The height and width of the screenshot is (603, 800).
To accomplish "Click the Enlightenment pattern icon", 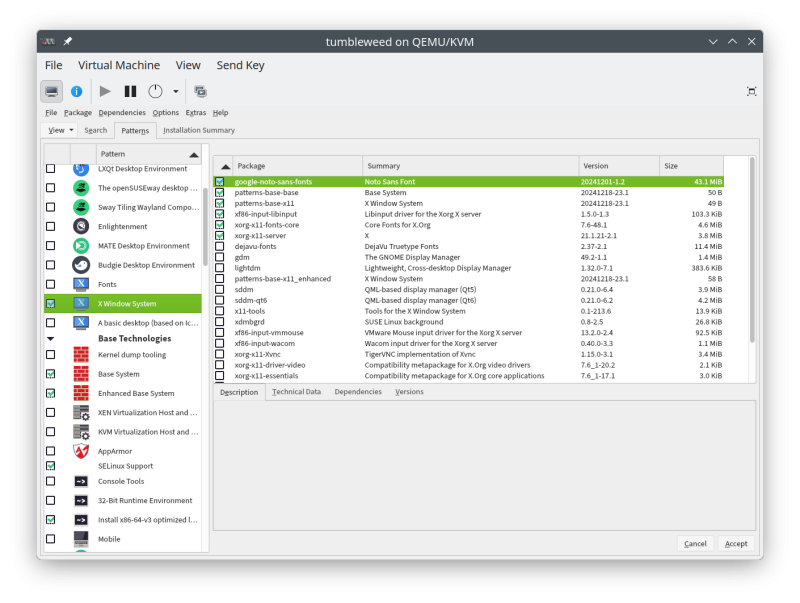I will [81, 227].
